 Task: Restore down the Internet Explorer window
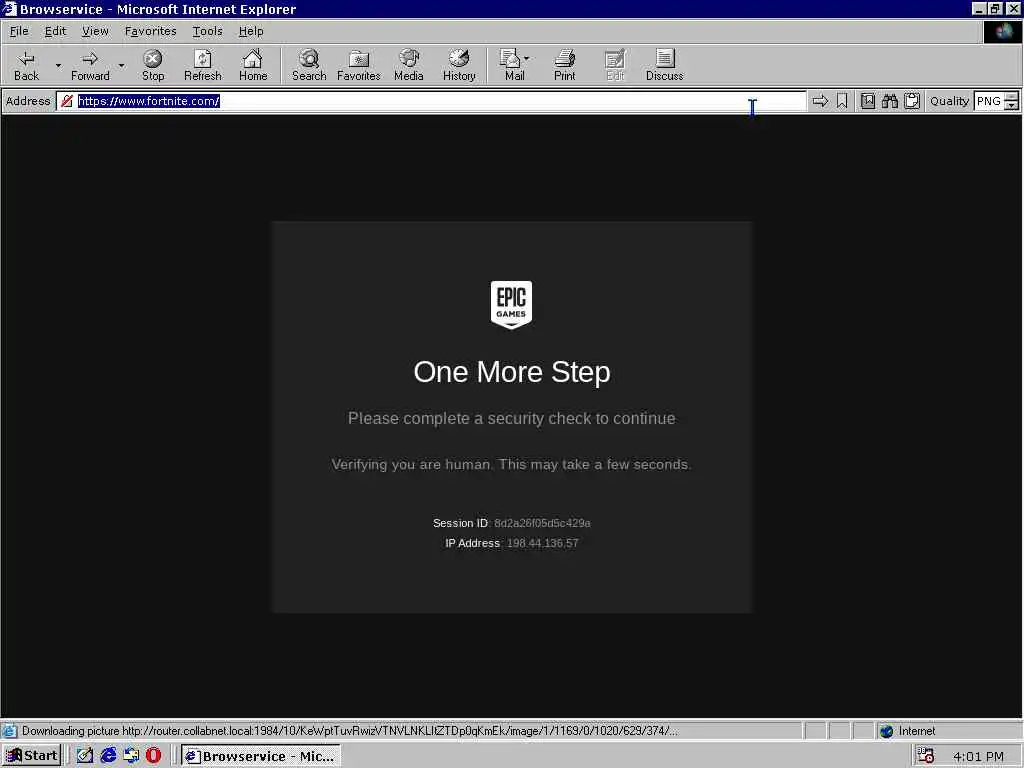click(995, 8)
